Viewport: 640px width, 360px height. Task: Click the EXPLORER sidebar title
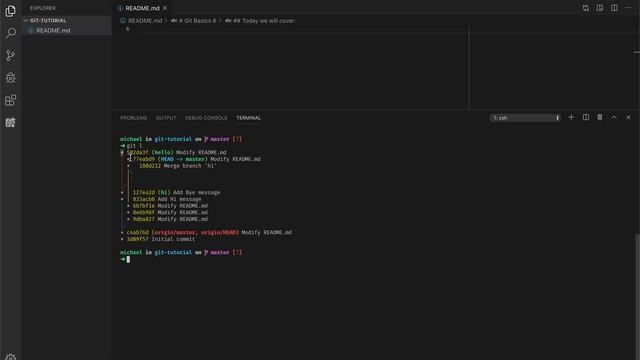(x=42, y=8)
